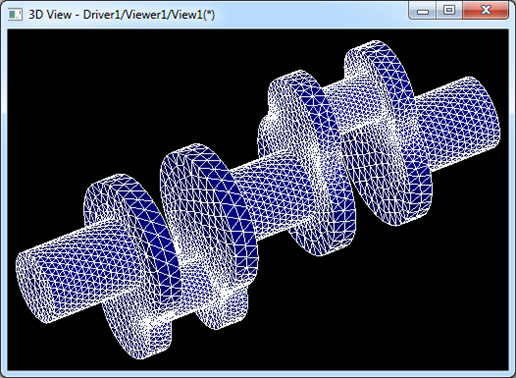This screenshot has height=378, width=516.
Task: Click the empty black background below the crankshaft's right shaft
Action: (433, 283)
